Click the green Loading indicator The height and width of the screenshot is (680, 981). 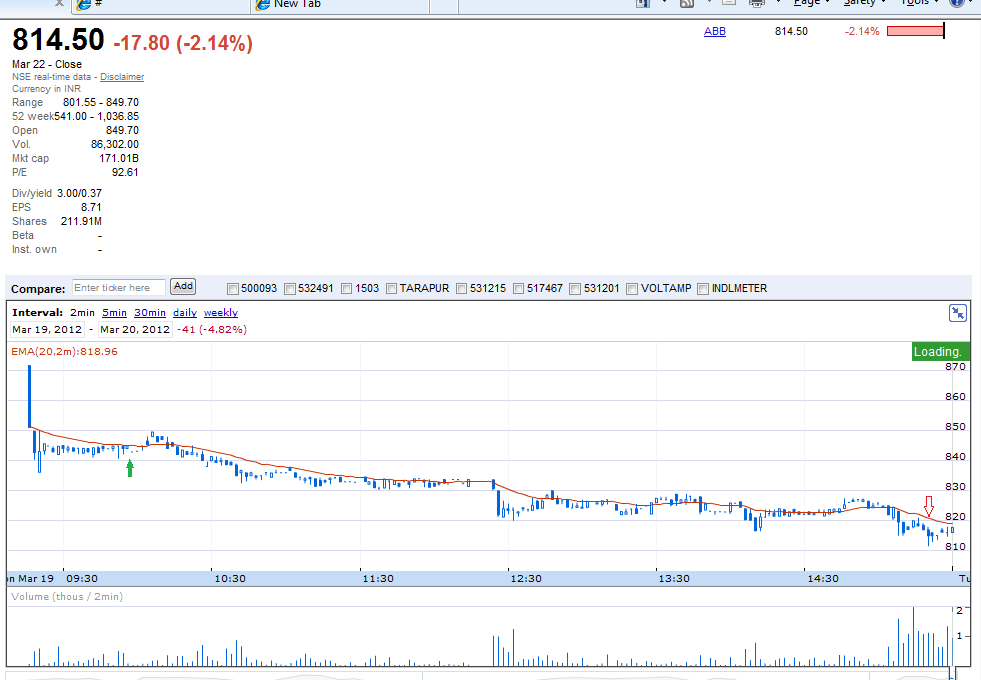tap(940, 352)
